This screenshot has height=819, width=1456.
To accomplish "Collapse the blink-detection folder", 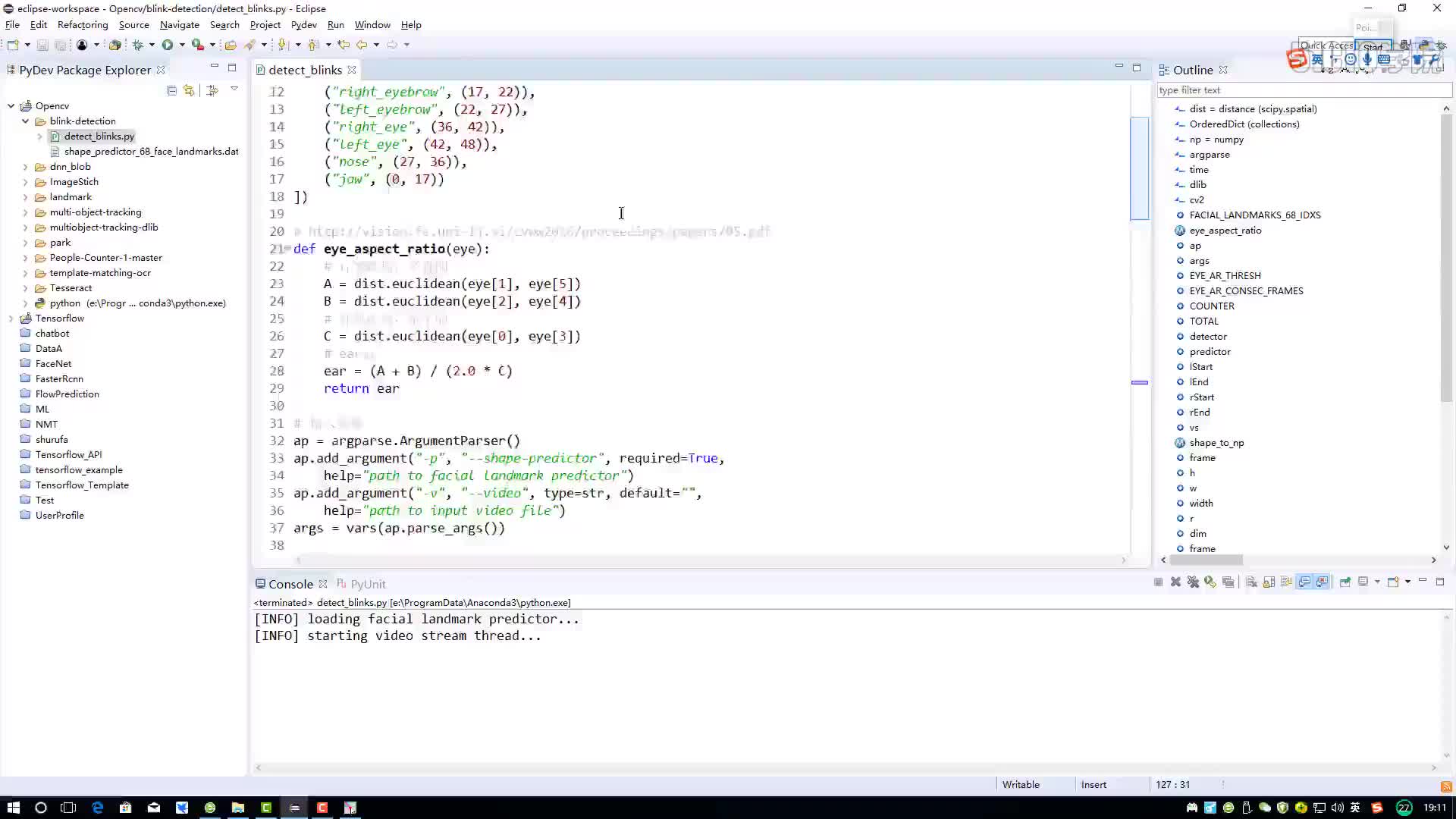I will (25, 121).
